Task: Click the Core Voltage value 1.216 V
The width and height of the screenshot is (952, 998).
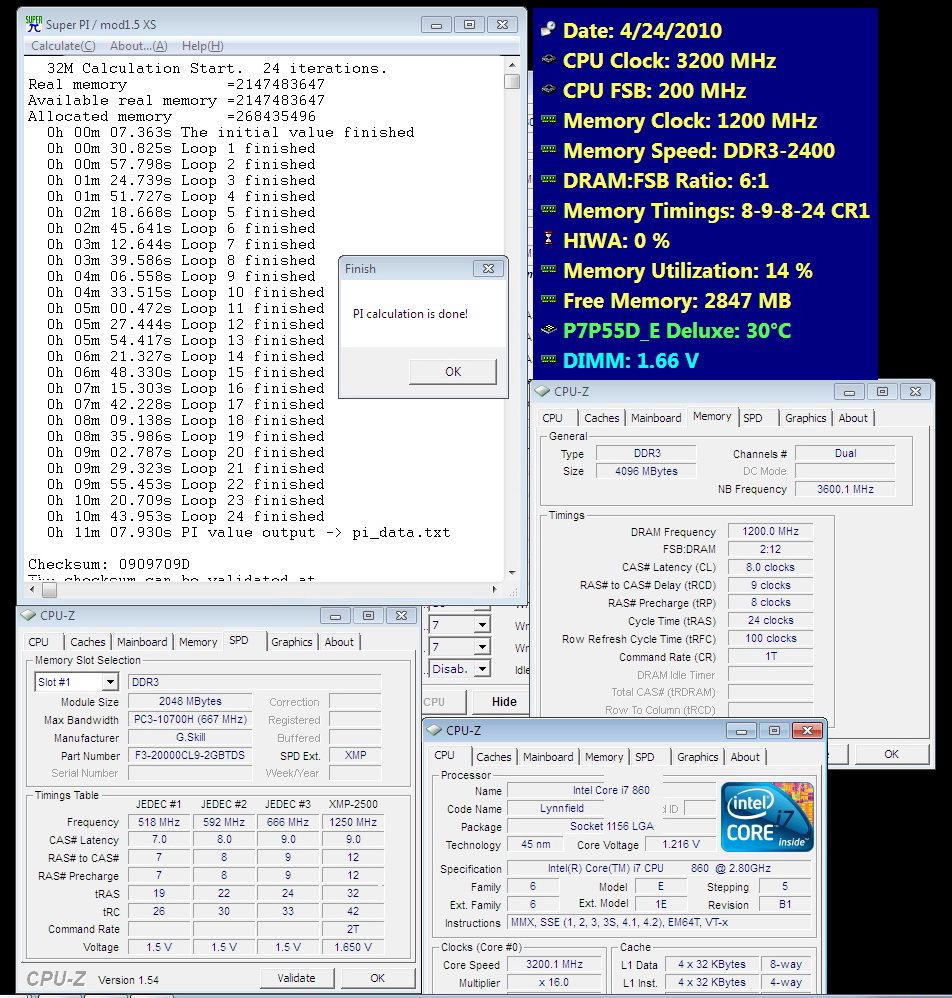Action: pos(680,845)
